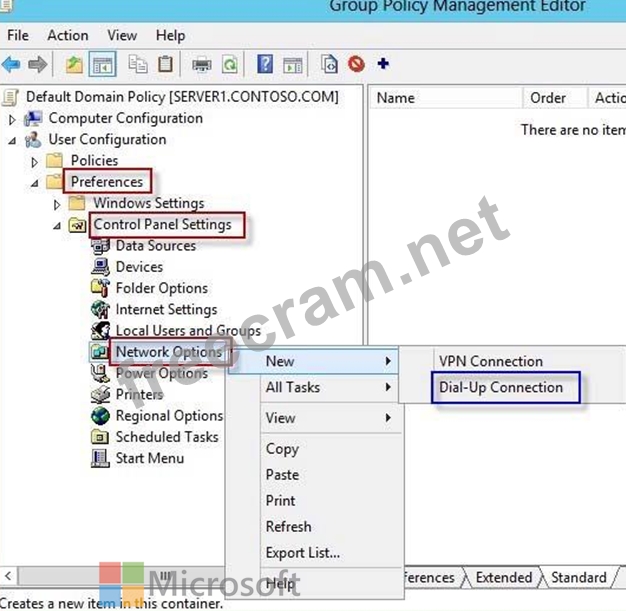Screen dimensions: 626x611
Task: Toggle the Show/Hide Action Pane icon
Action: (293, 64)
